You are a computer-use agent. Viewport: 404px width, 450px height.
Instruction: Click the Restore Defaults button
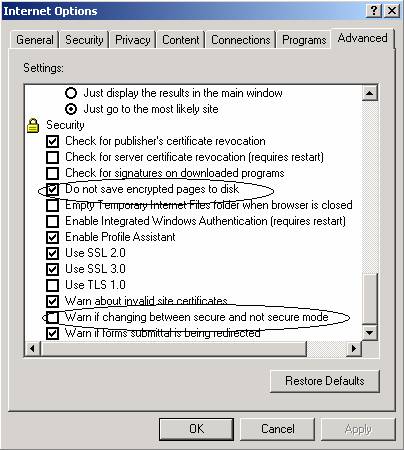click(325, 381)
